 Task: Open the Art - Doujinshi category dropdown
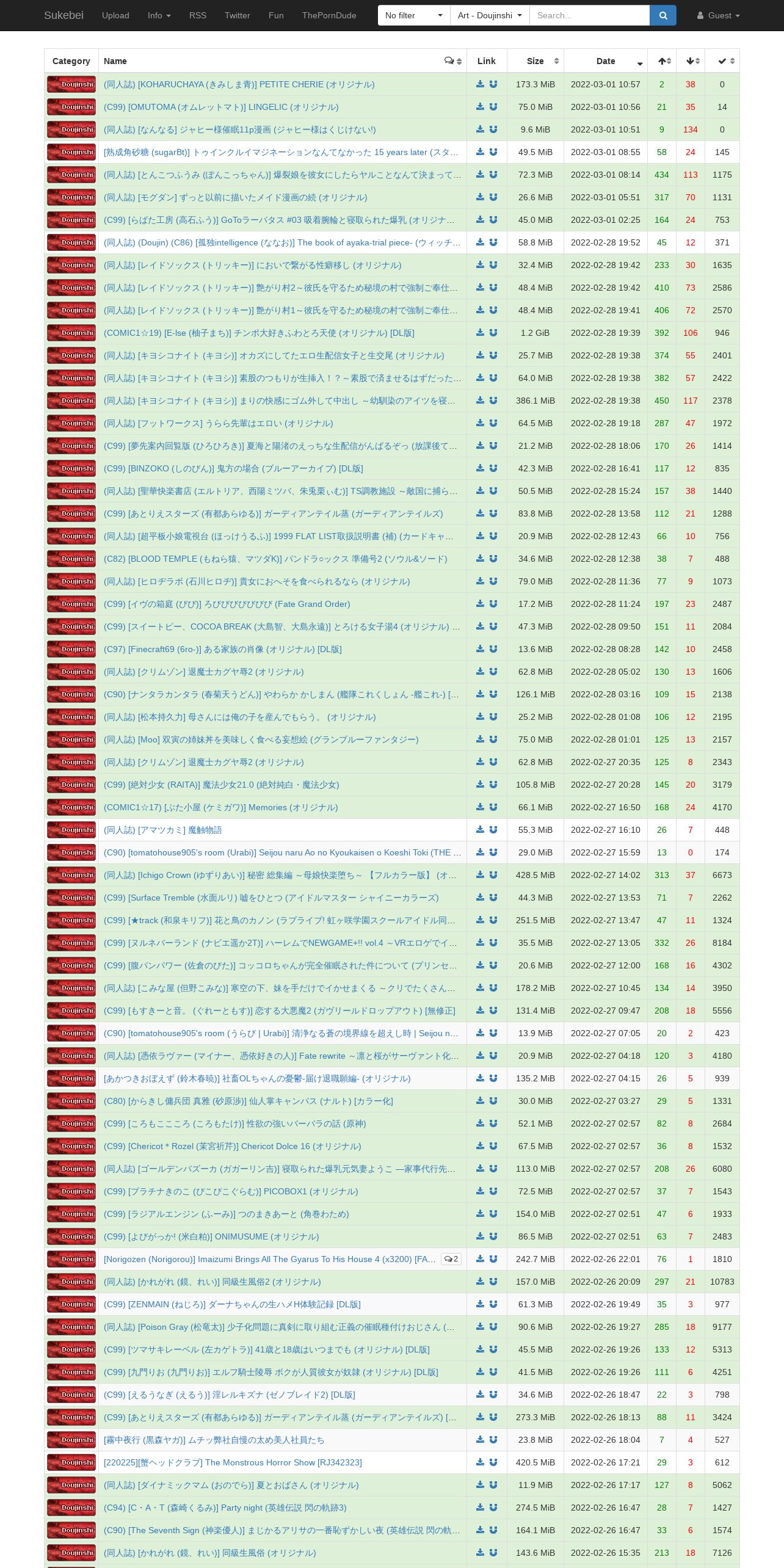[x=490, y=15]
